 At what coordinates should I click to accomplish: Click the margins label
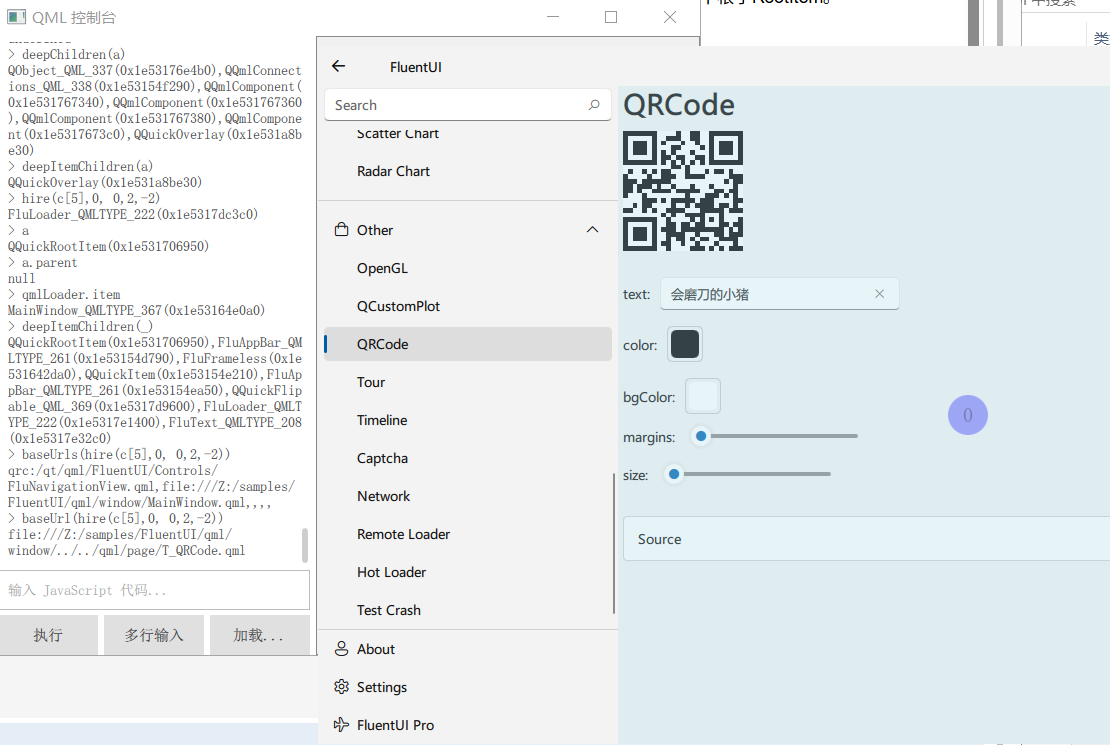click(649, 437)
